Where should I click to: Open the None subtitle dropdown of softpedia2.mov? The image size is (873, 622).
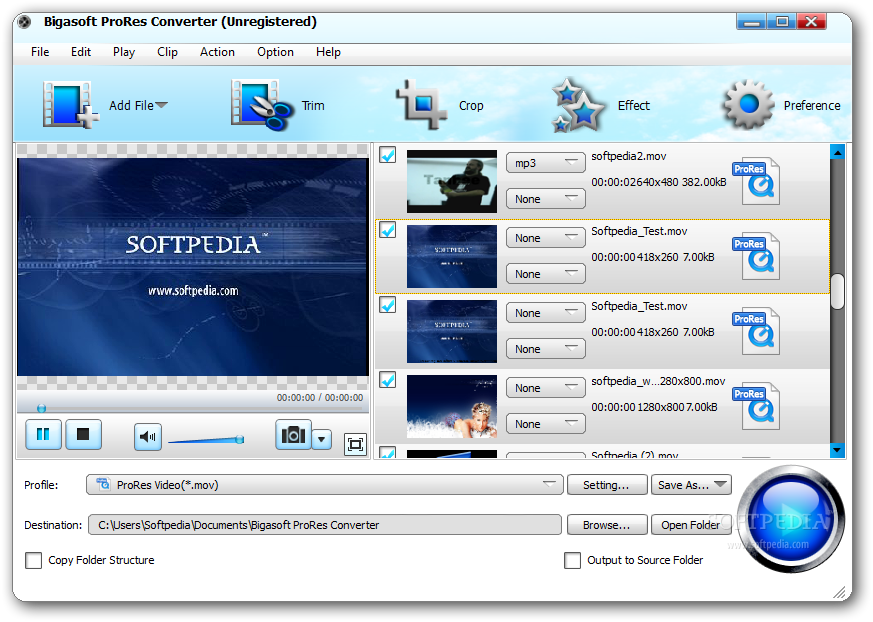coord(546,199)
